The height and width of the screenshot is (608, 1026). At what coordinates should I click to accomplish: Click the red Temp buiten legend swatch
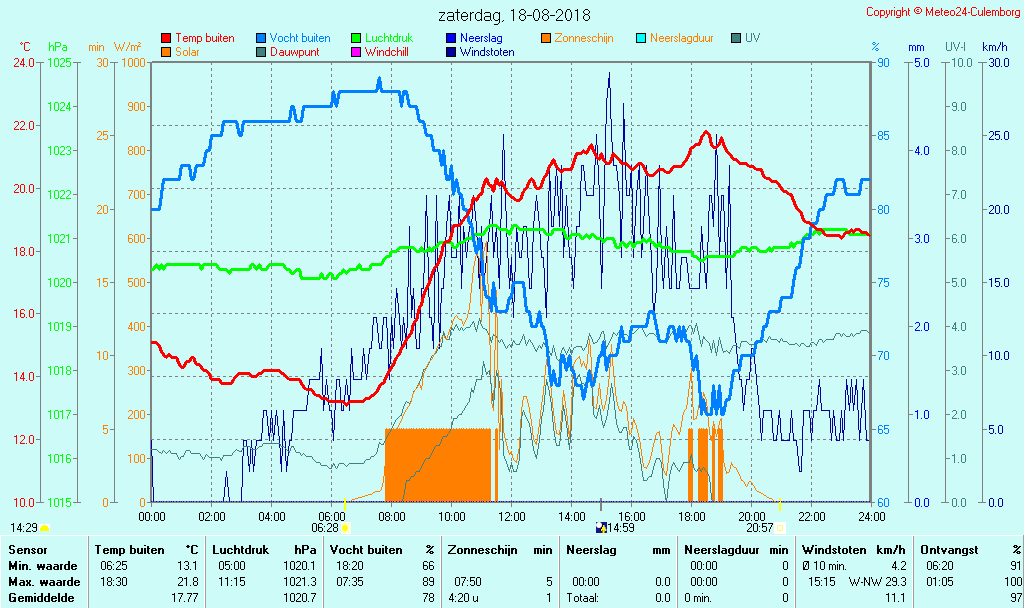coord(166,39)
